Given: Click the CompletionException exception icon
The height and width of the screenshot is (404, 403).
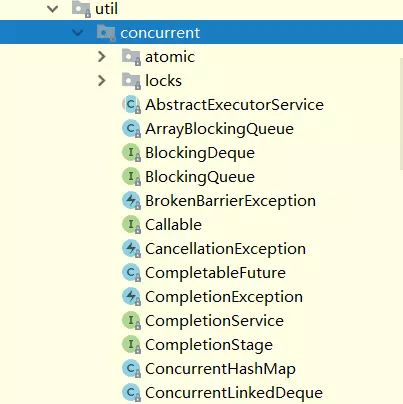Looking at the screenshot, I should click(x=131, y=297).
